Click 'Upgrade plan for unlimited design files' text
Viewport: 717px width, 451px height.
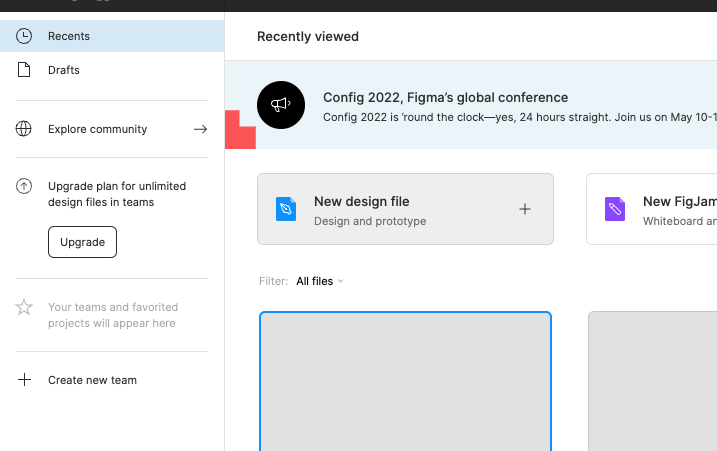tap(117, 194)
